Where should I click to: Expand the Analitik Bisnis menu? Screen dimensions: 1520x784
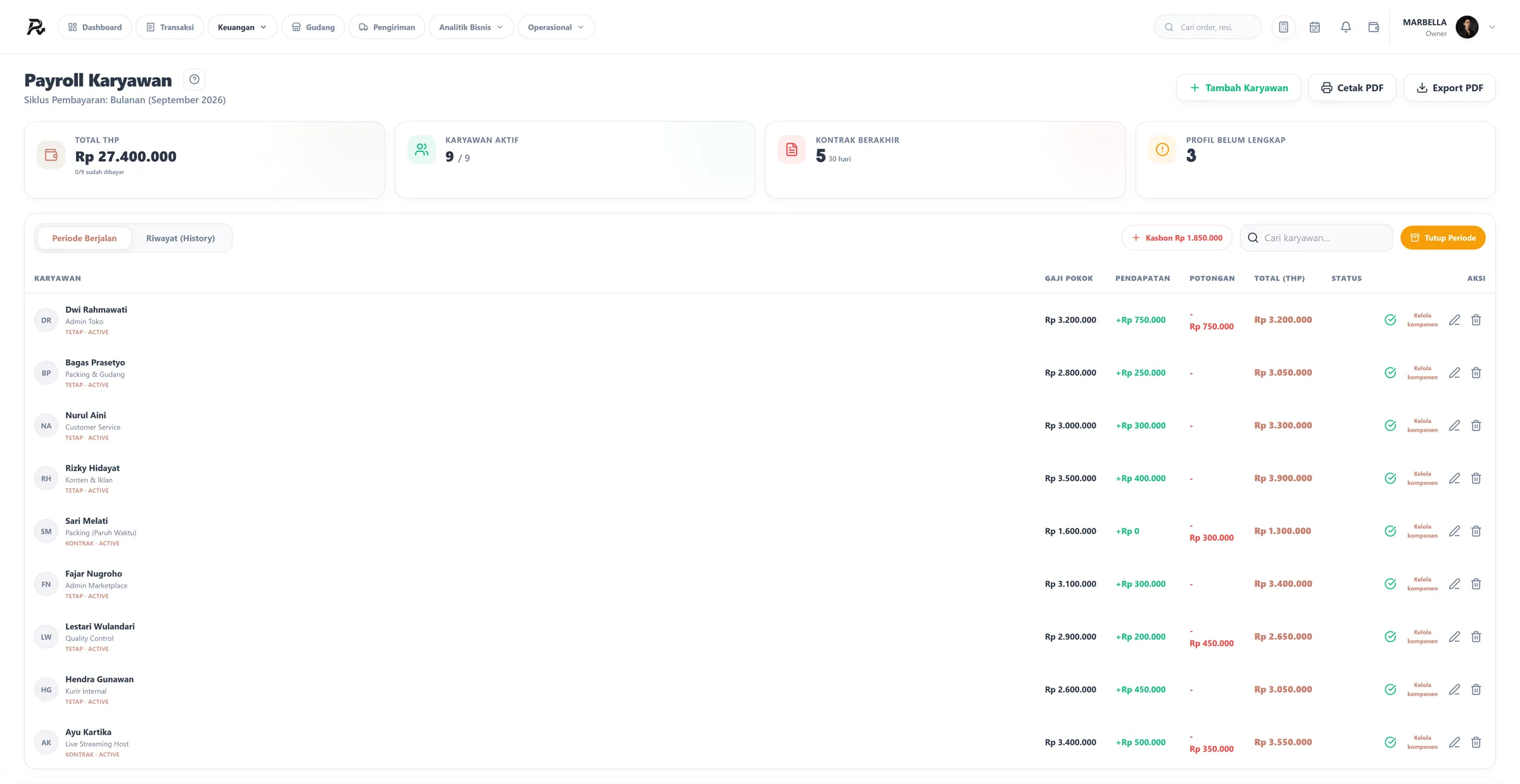point(471,27)
